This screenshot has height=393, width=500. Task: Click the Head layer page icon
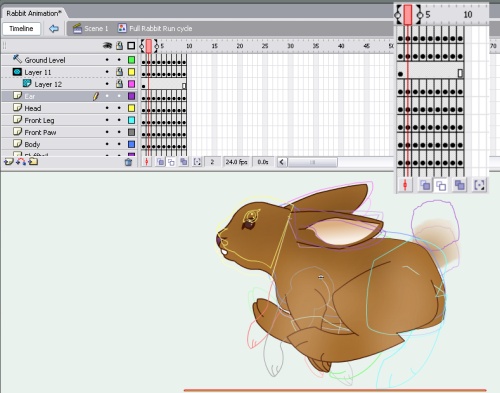click(17, 107)
